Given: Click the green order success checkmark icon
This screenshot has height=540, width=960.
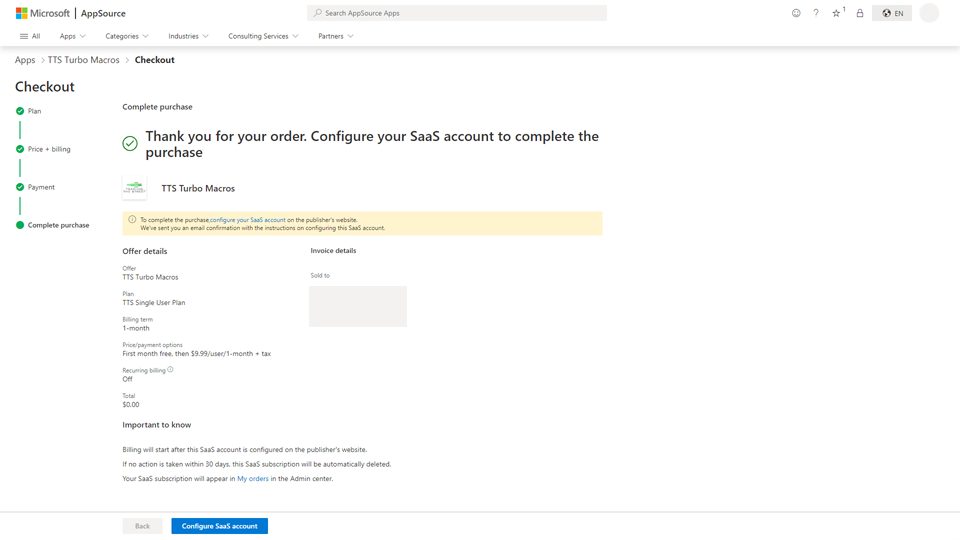Looking at the screenshot, I should pos(130,144).
